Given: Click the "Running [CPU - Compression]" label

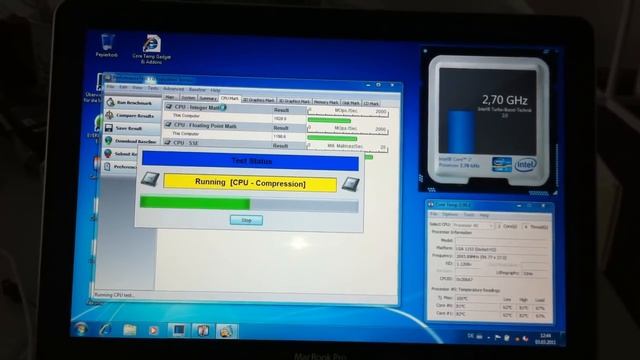Looking at the screenshot, I should pos(250,183).
